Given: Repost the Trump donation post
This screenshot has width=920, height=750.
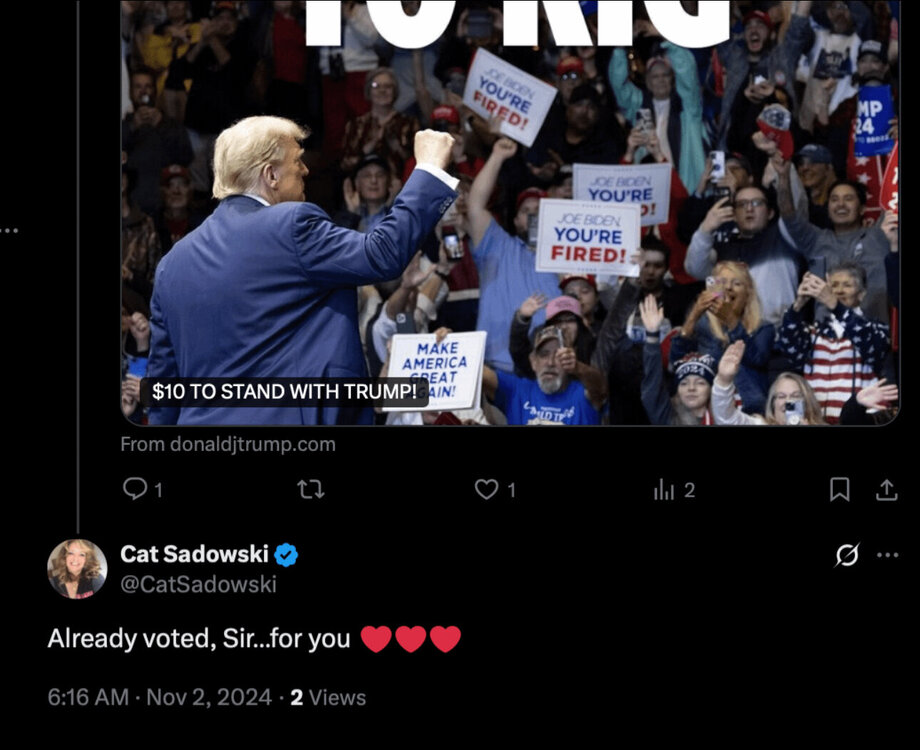Looking at the screenshot, I should tap(311, 489).
